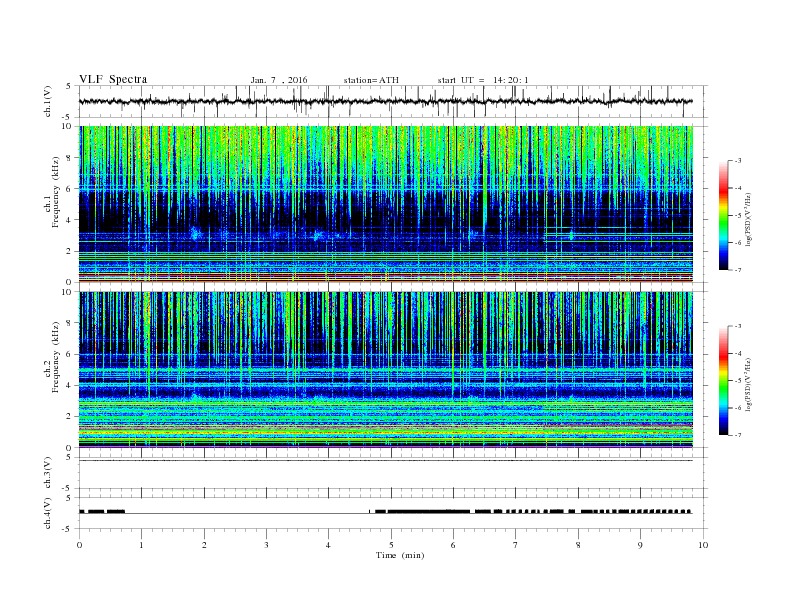Click the log(PSD) label beside ch.2 color bar
This screenshot has width=792, height=612.
point(749,384)
